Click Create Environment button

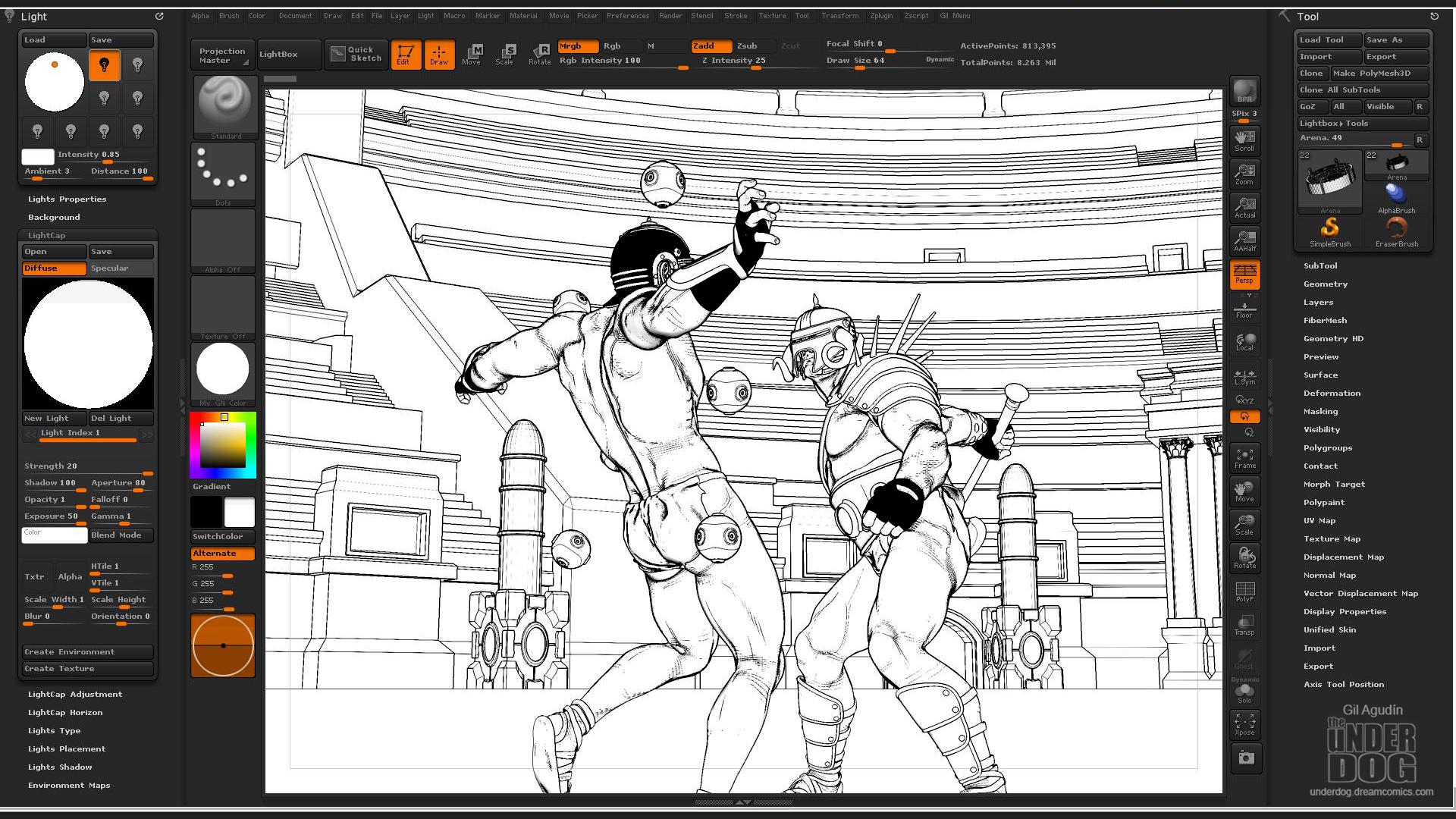click(x=87, y=652)
